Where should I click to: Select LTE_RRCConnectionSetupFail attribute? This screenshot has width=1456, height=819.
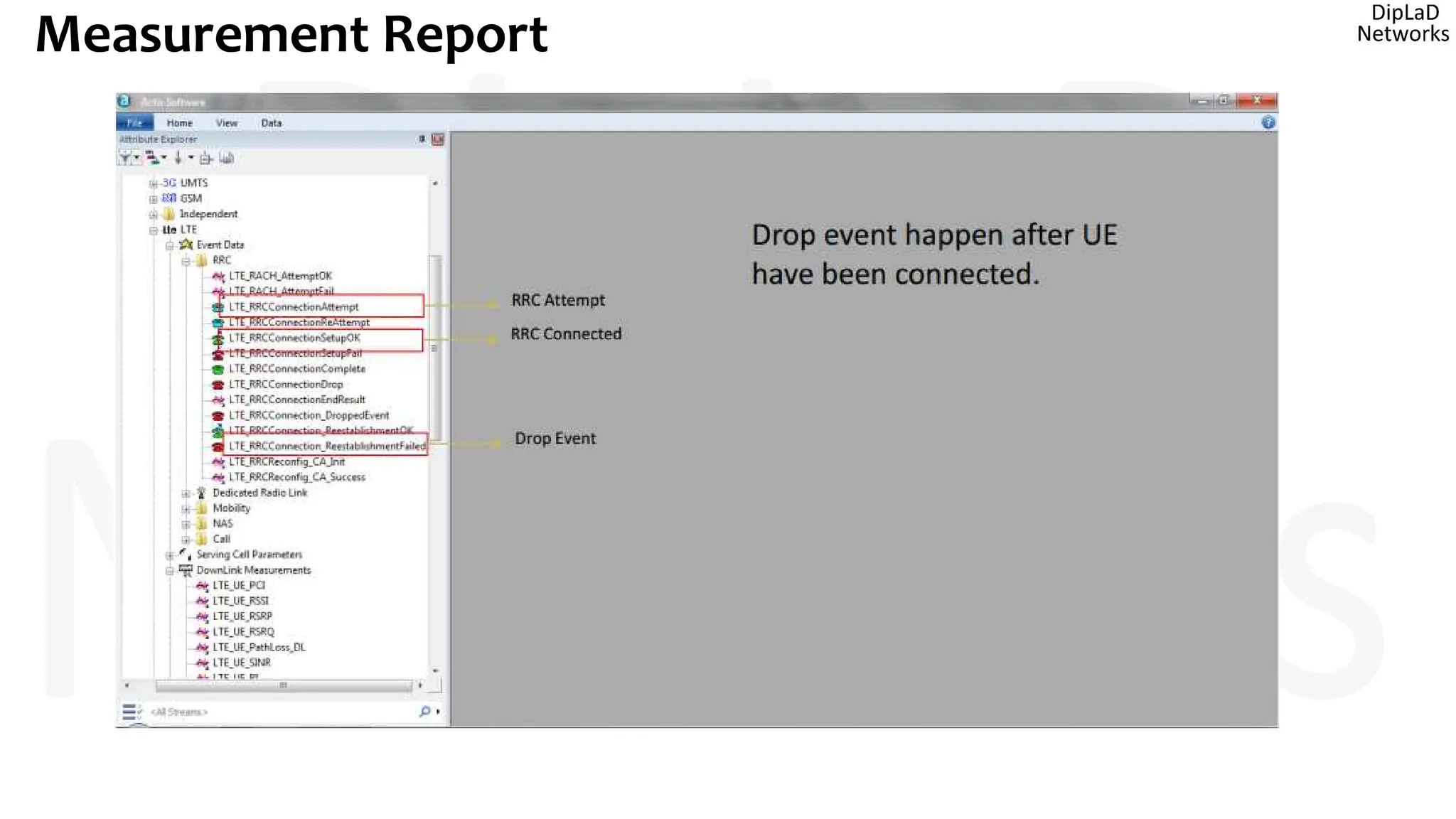click(x=295, y=353)
